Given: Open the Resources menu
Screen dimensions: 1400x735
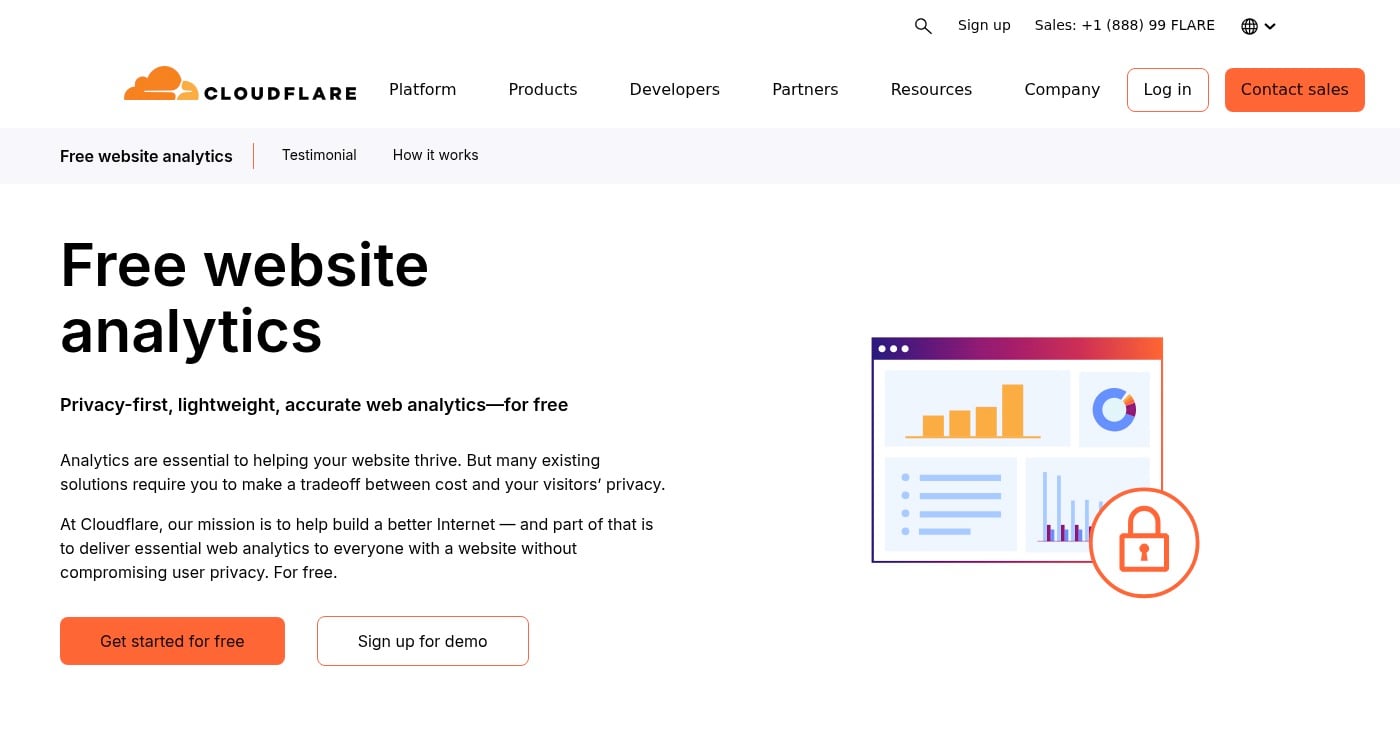Looking at the screenshot, I should (x=931, y=89).
